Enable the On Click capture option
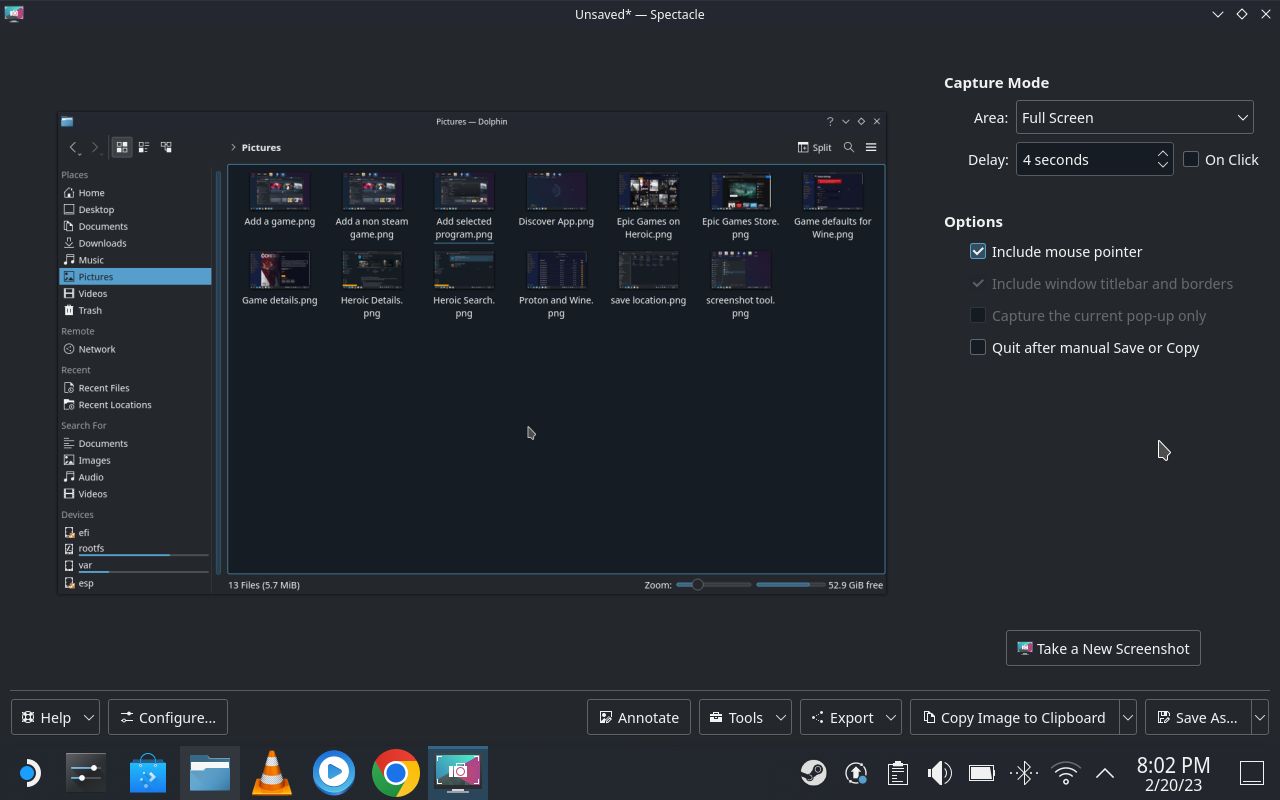This screenshot has height=800, width=1280. pyautogui.click(x=1191, y=159)
